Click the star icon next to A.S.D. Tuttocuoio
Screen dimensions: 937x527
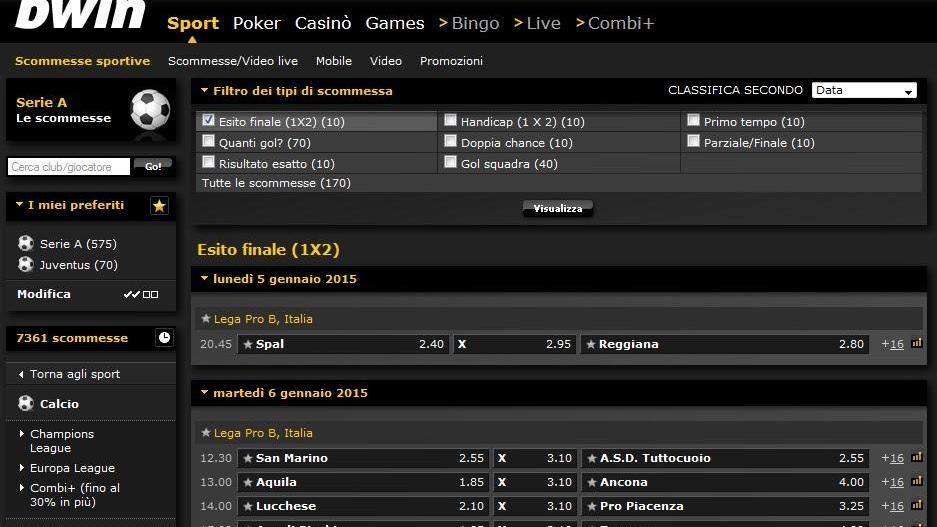pyautogui.click(x=592, y=458)
